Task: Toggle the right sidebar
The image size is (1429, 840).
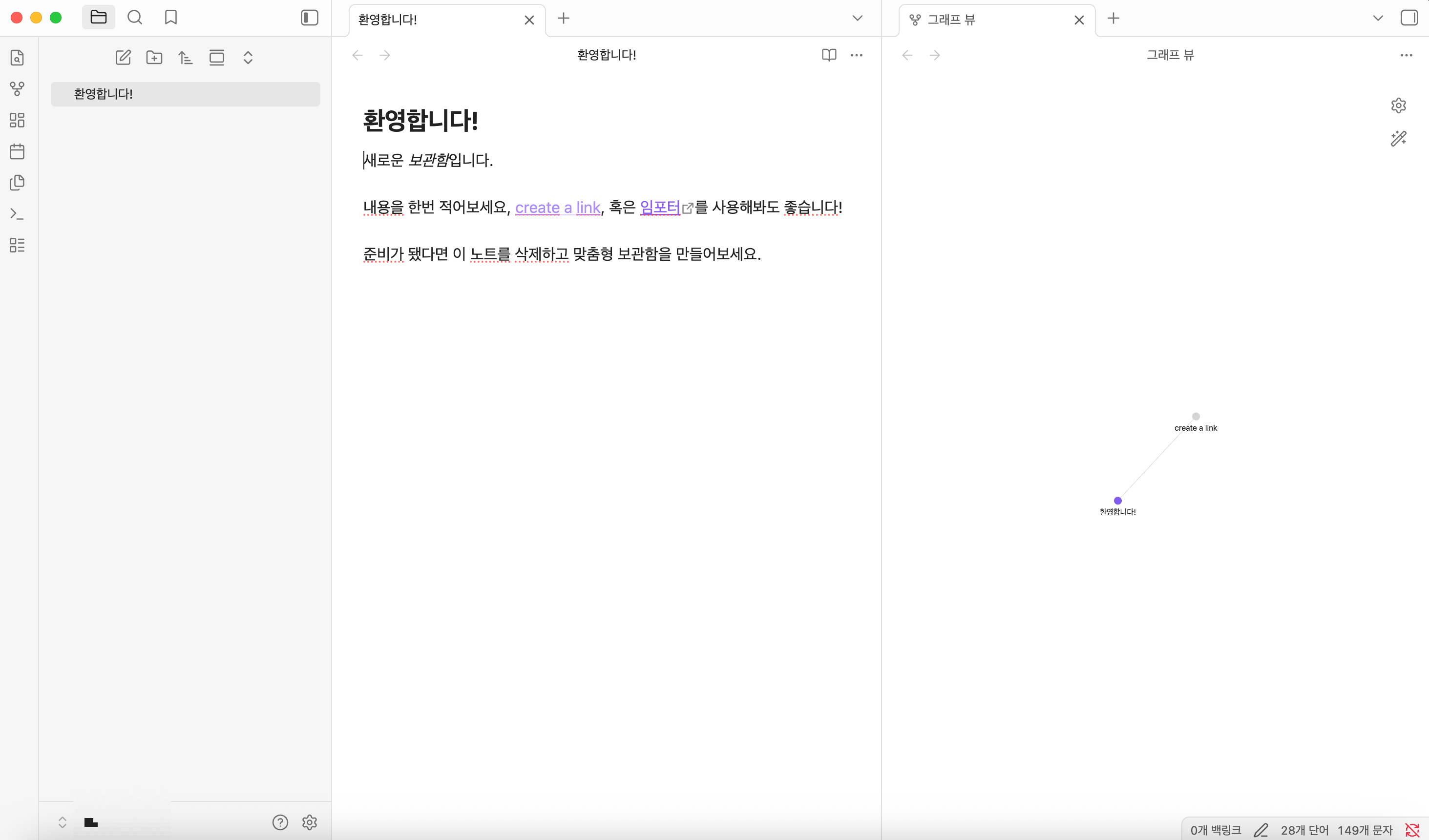Action: coord(1409,18)
